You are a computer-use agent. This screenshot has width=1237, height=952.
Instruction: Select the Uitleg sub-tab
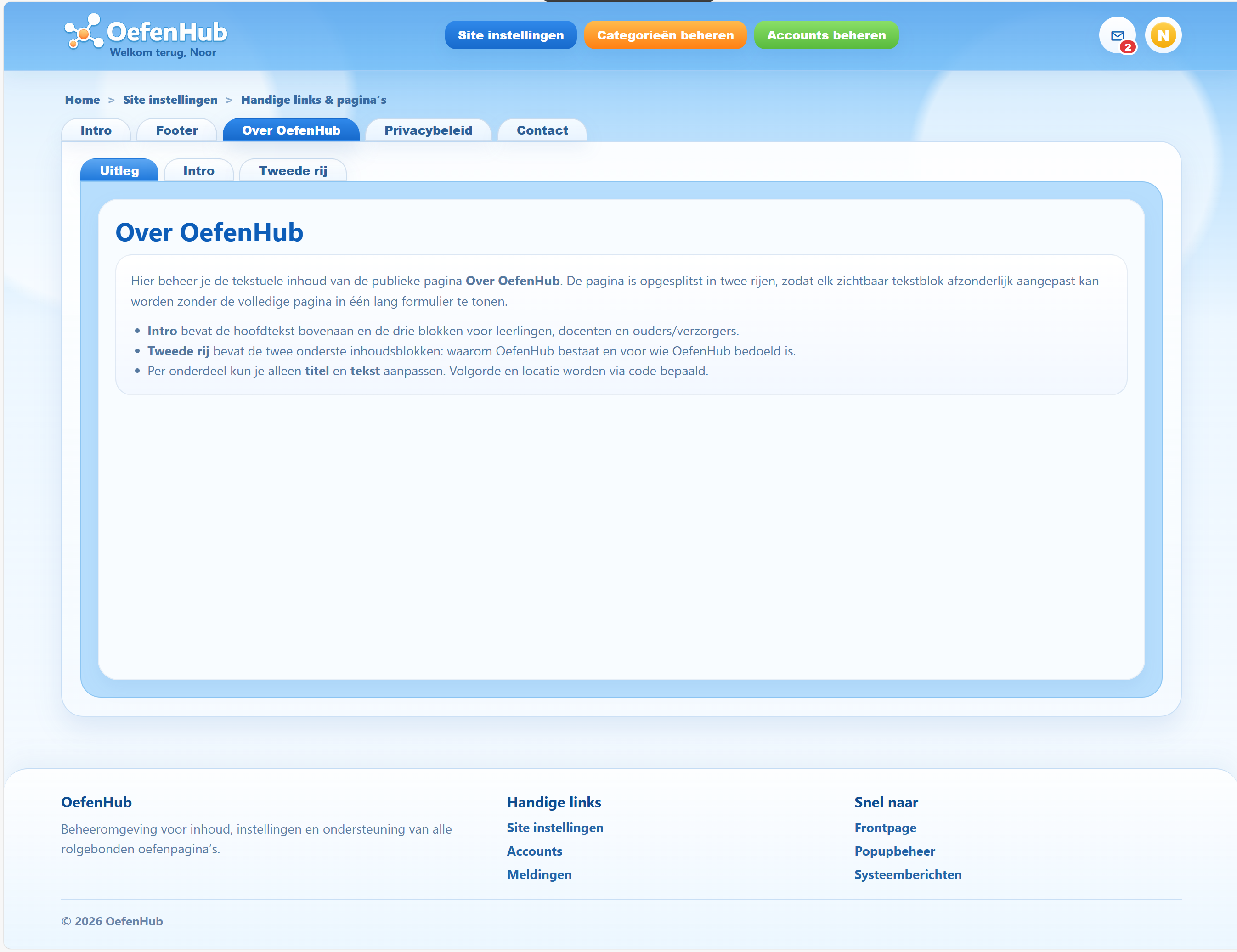[119, 170]
